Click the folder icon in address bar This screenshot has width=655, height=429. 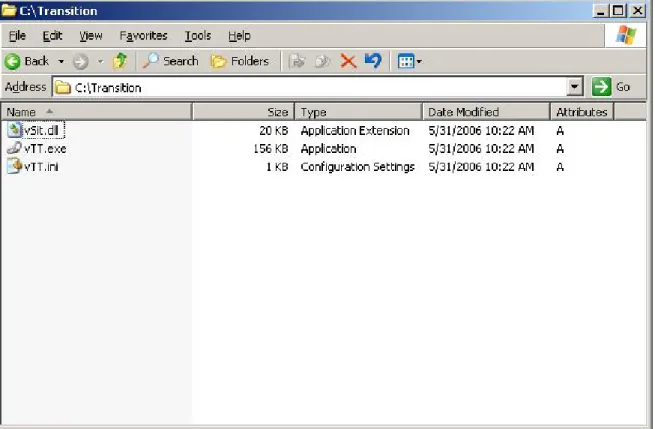[63, 87]
